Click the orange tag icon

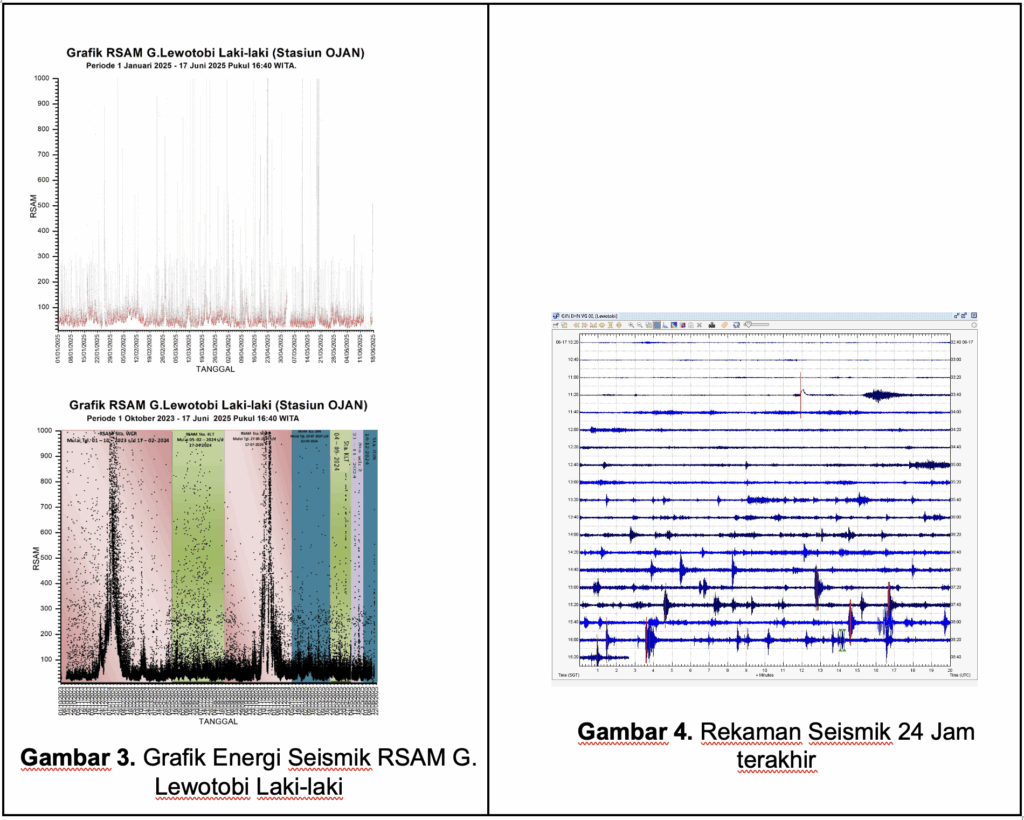click(x=724, y=325)
